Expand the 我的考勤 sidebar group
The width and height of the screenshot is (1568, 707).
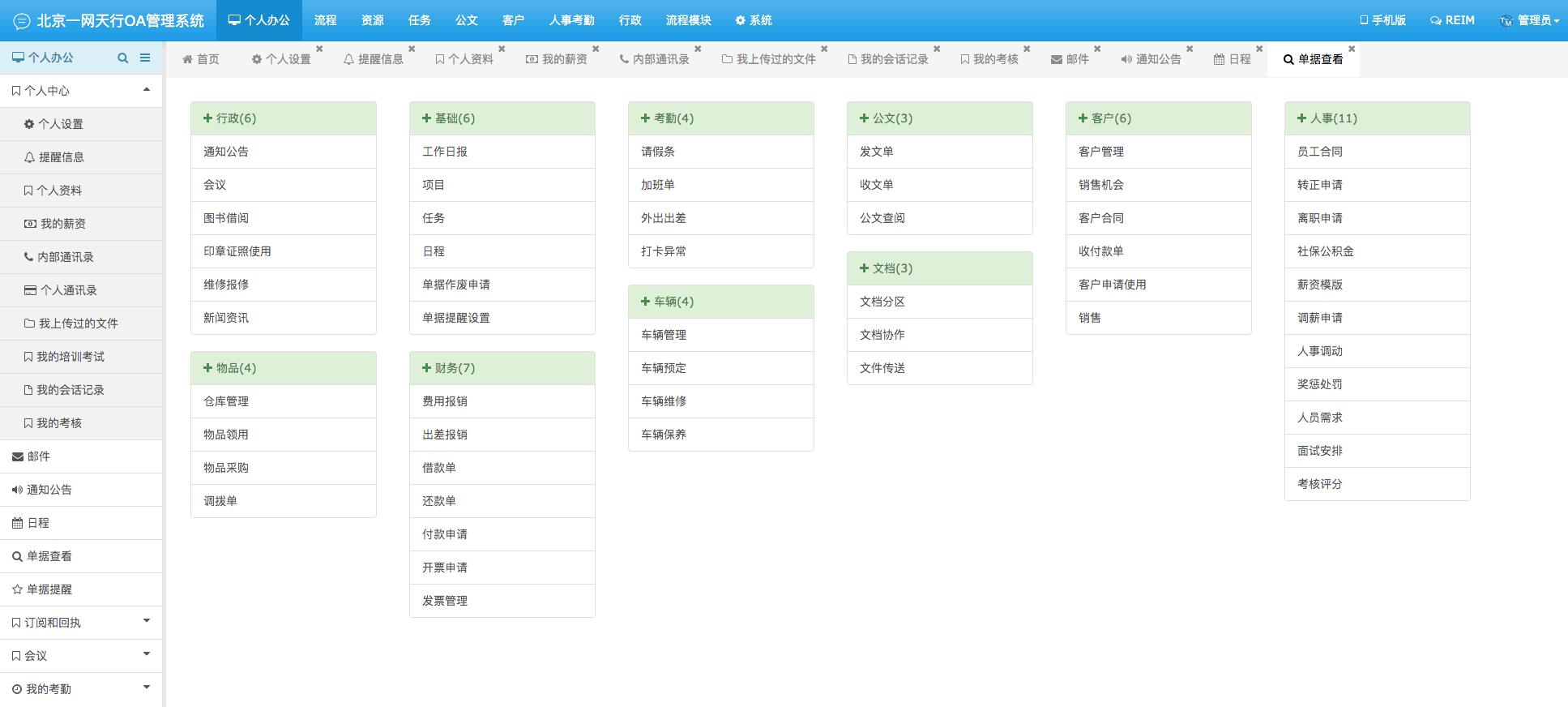click(147, 688)
